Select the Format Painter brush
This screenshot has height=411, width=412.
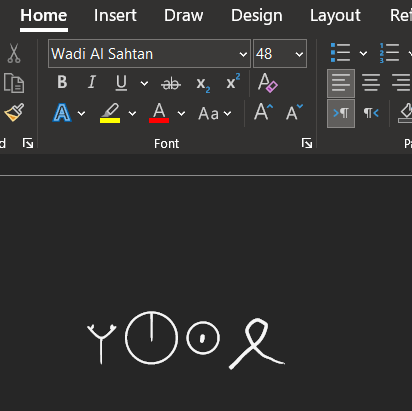click(14, 112)
